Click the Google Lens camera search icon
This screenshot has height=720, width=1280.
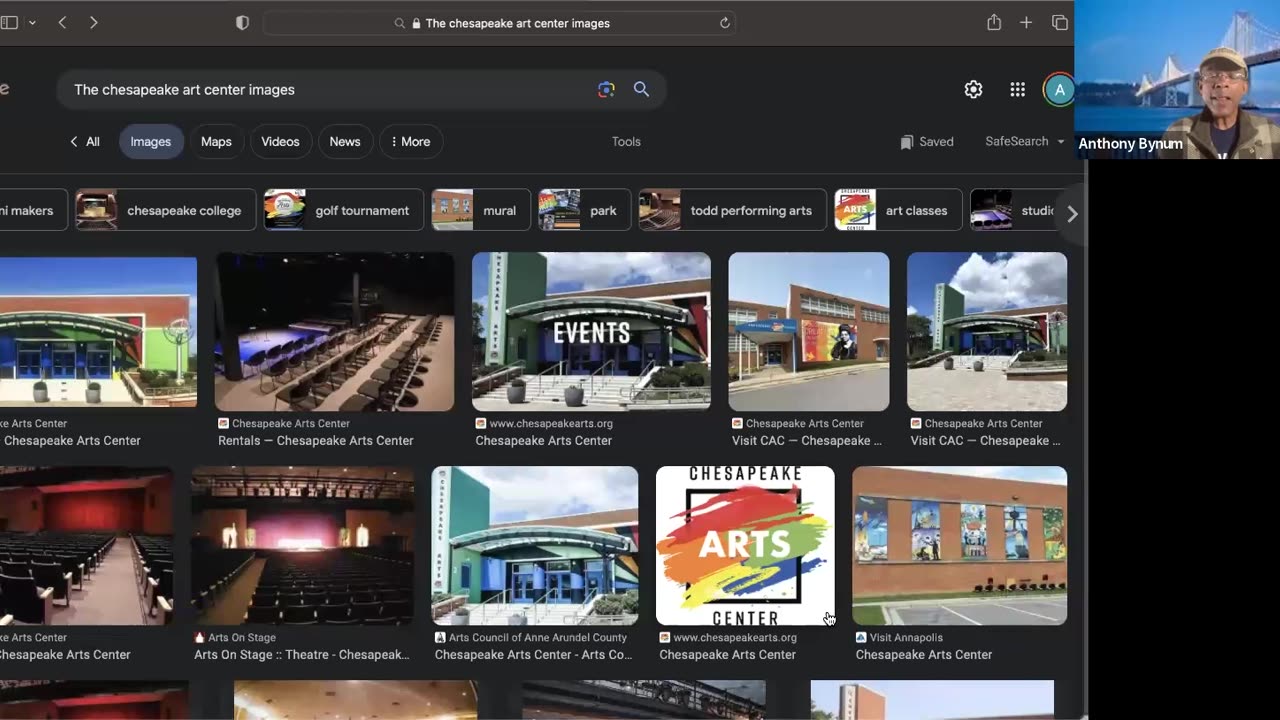tap(606, 90)
